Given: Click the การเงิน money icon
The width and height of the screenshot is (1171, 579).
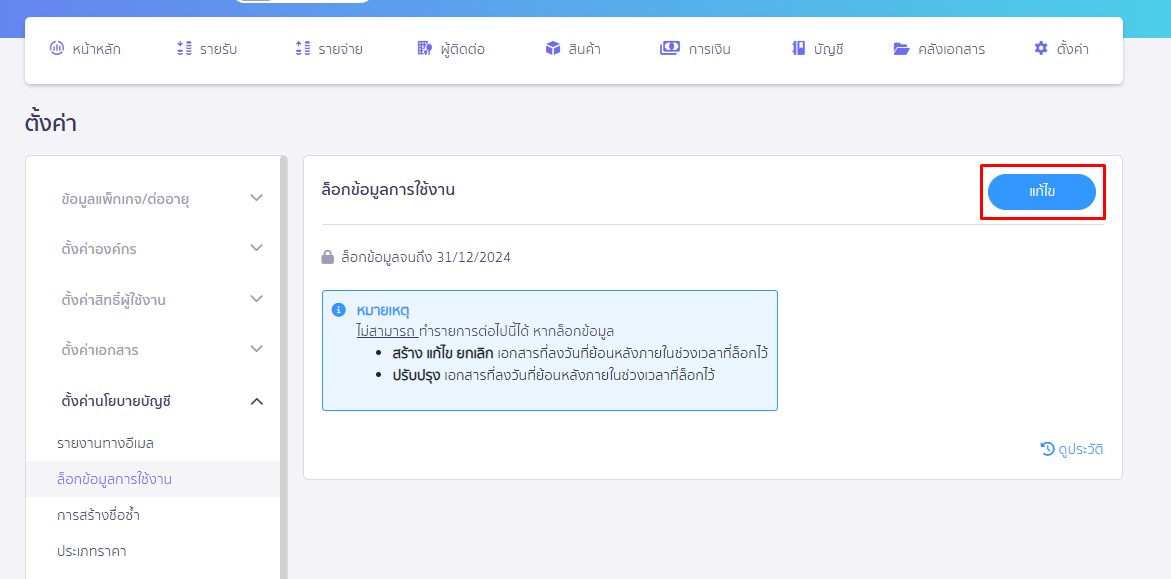Looking at the screenshot, I should click(670, 49).
